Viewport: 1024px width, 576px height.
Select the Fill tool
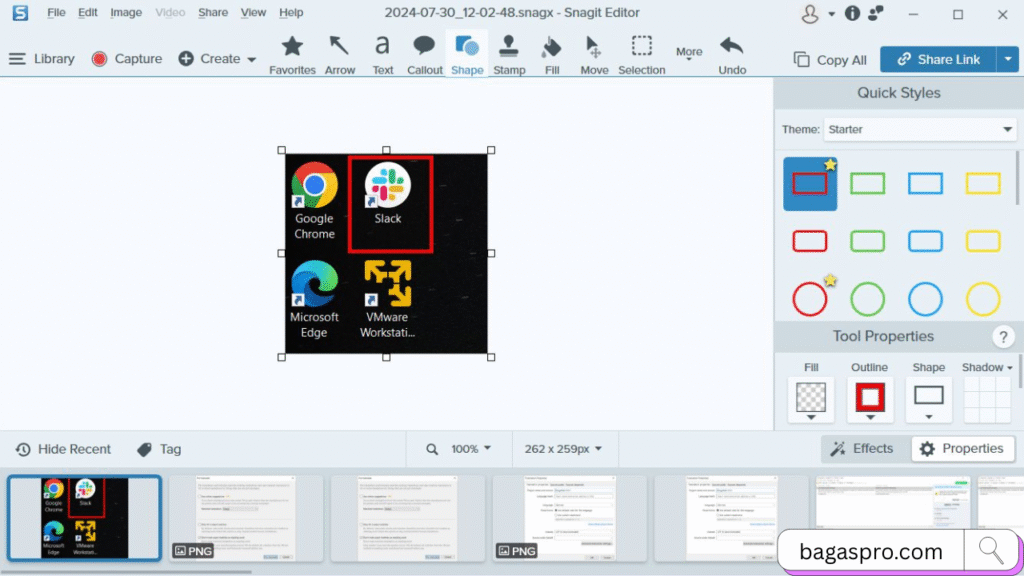[x=551, y=52]
